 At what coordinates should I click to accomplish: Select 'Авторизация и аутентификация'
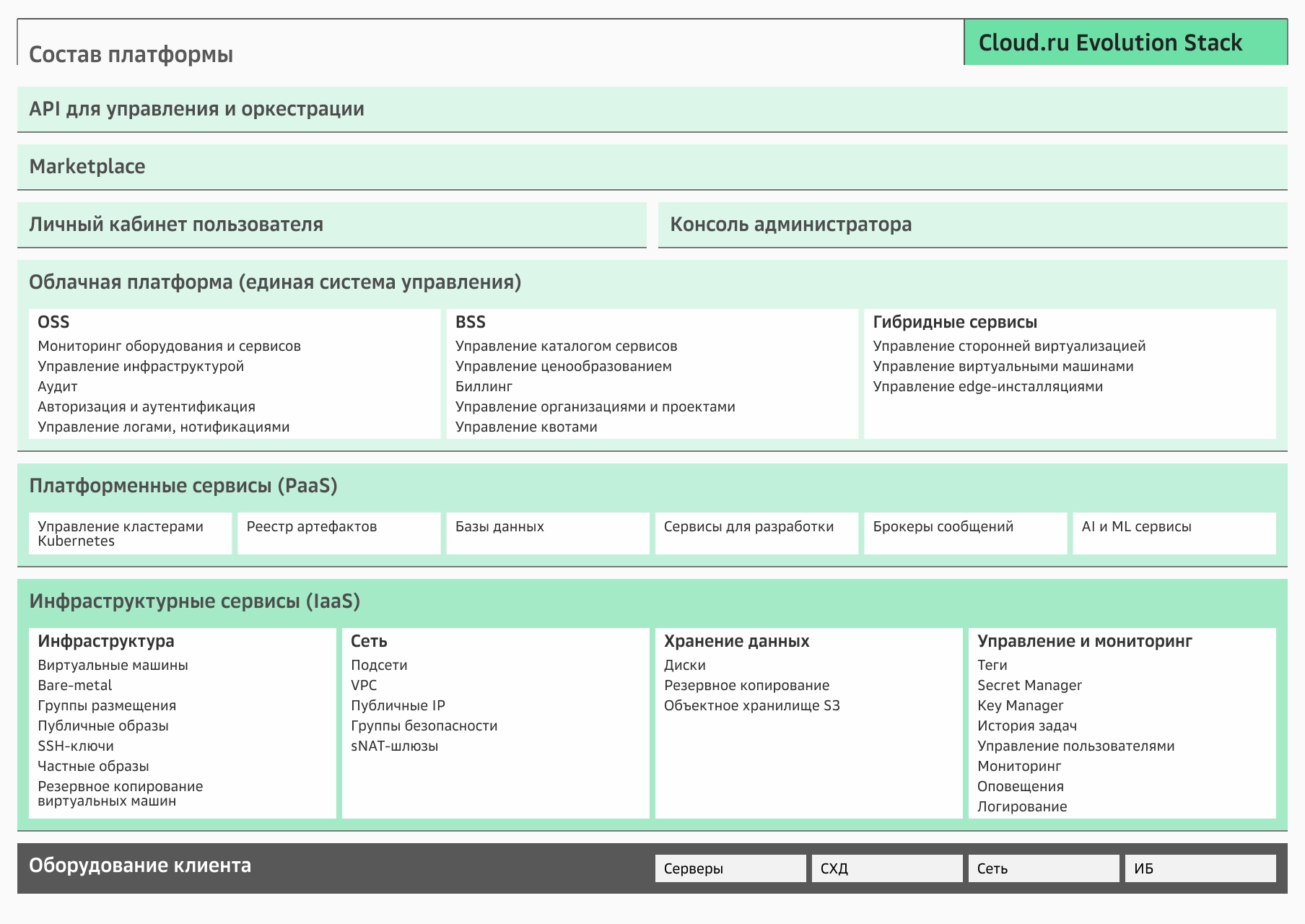click(147, 407)
